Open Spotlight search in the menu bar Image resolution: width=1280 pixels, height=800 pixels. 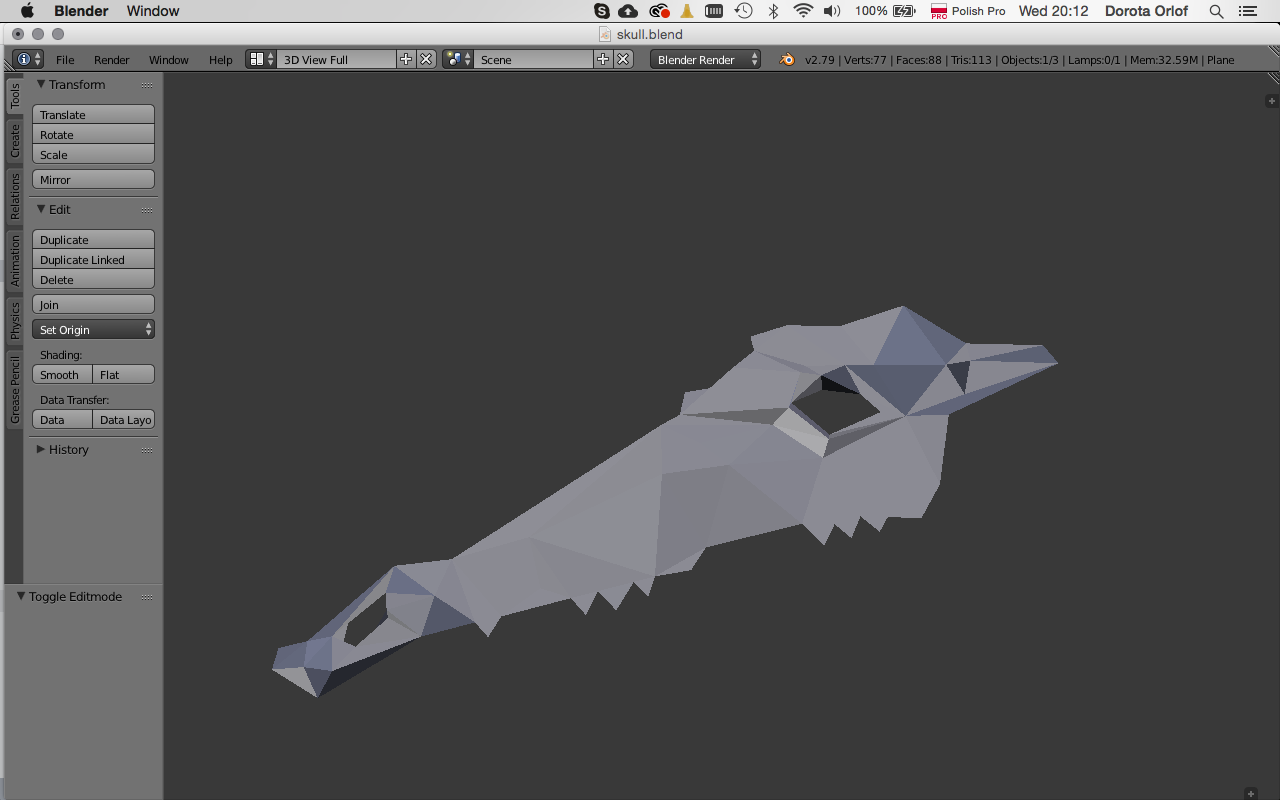point(1216,11)
